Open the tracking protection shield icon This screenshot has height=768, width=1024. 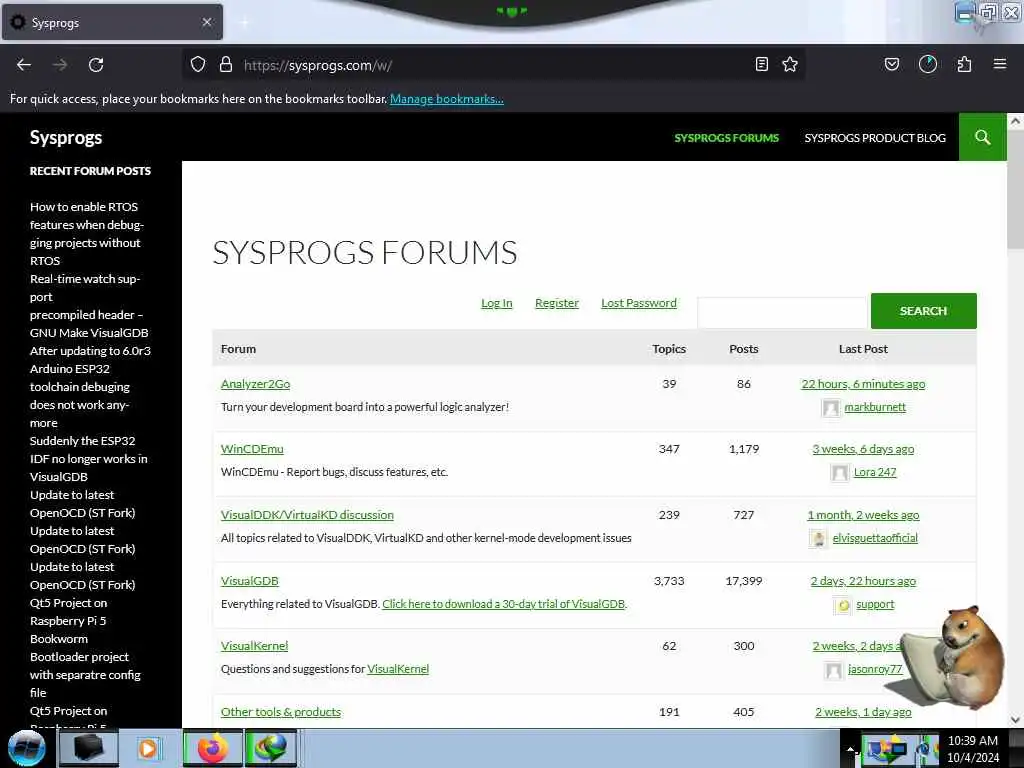(198, 65)
